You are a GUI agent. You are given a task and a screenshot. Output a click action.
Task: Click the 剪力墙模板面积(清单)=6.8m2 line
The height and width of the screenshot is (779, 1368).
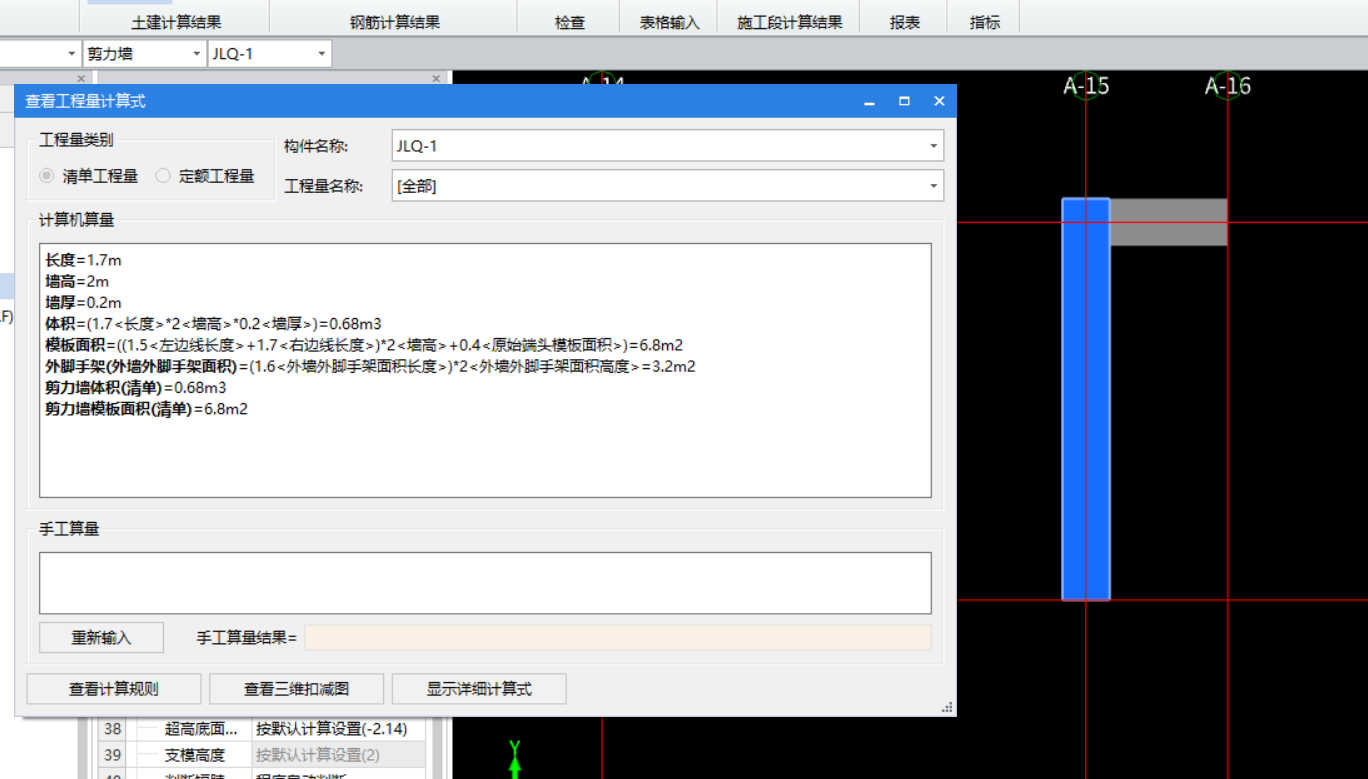coord(146,409)
